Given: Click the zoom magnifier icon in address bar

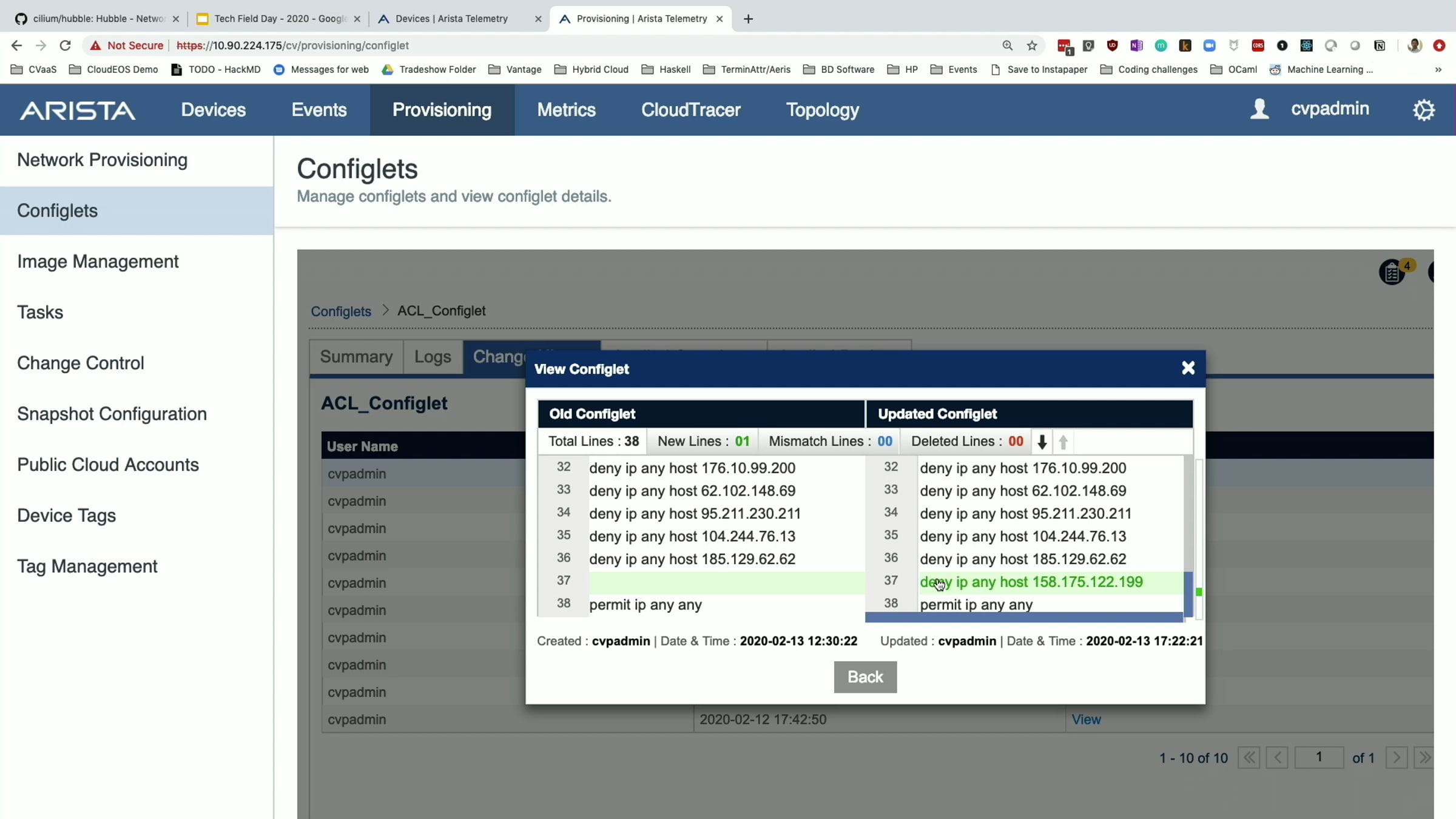Looking at the screenshot, I should pos(1008,45).
